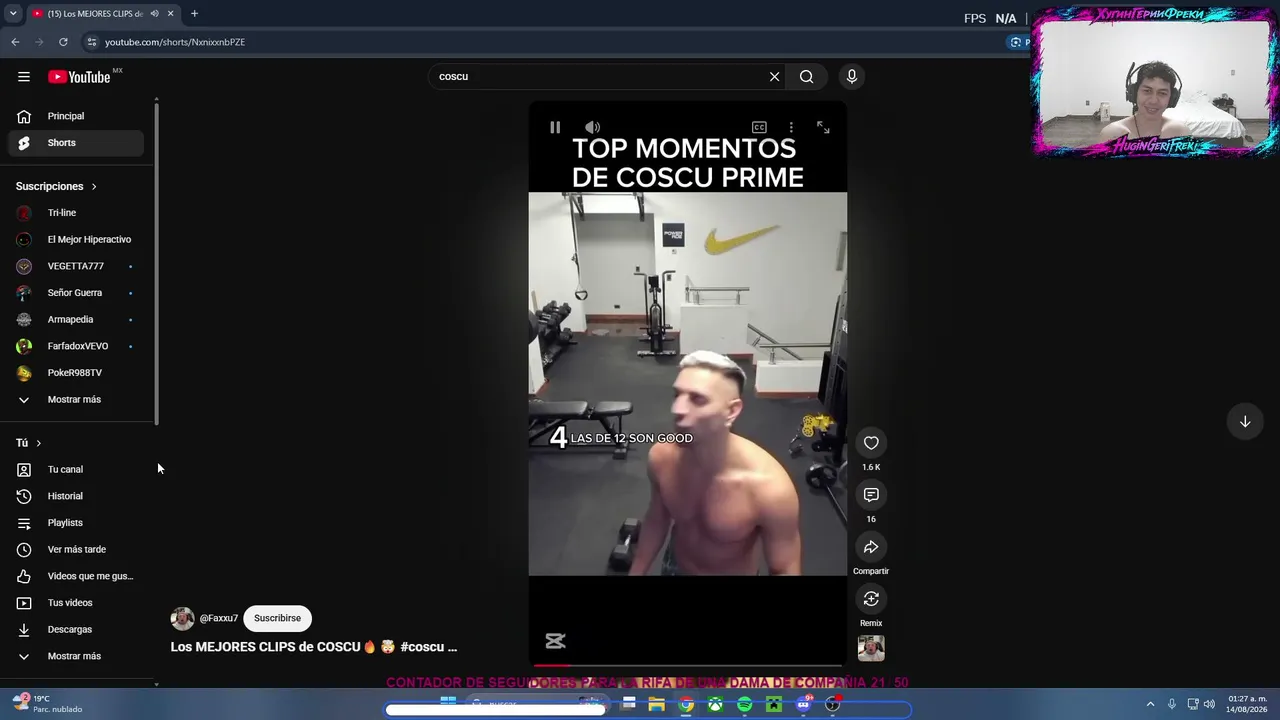Expand the Suscripciones section chevron

click(x=94, y=186)
